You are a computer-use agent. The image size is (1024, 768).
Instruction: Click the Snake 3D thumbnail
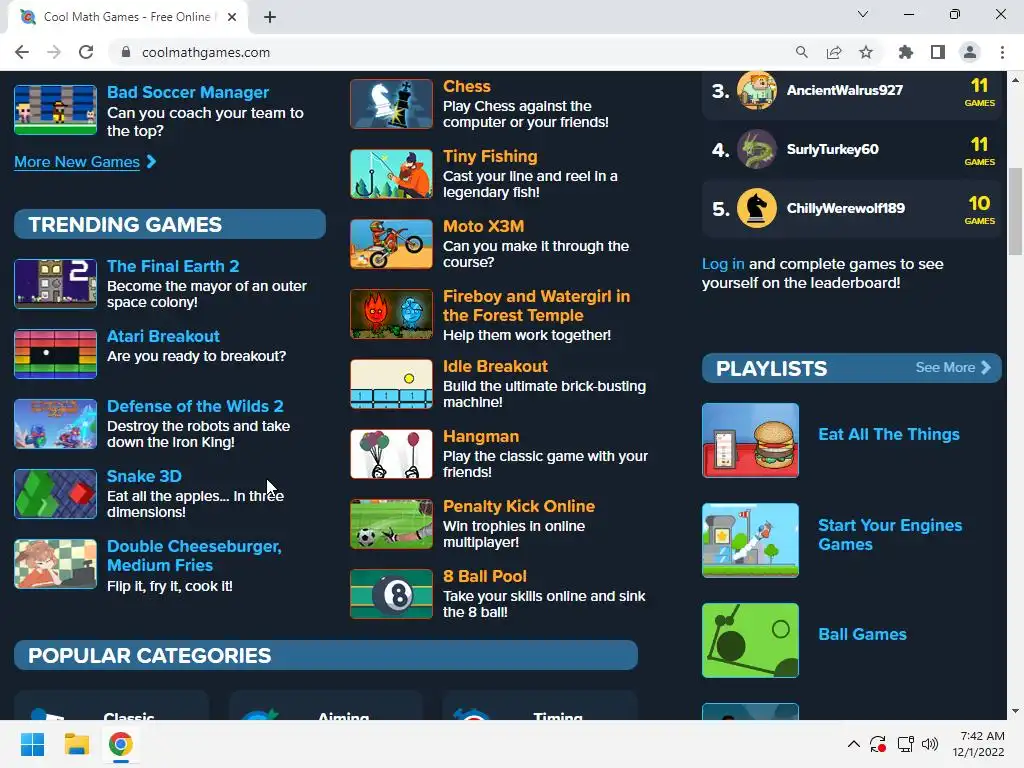tap(56, 494)
